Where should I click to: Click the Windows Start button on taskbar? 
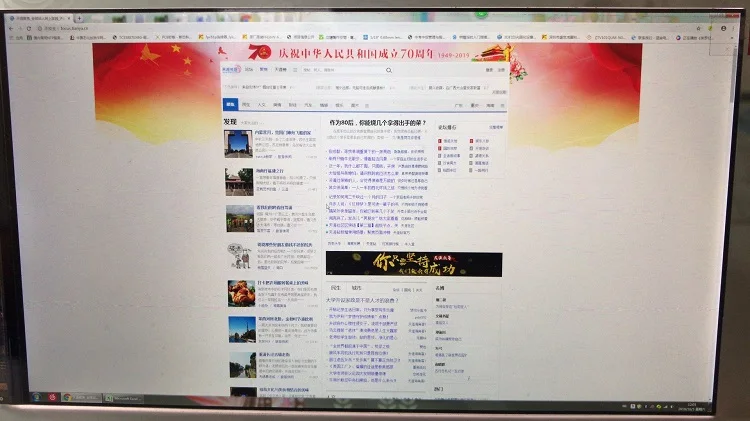(36, 397)
